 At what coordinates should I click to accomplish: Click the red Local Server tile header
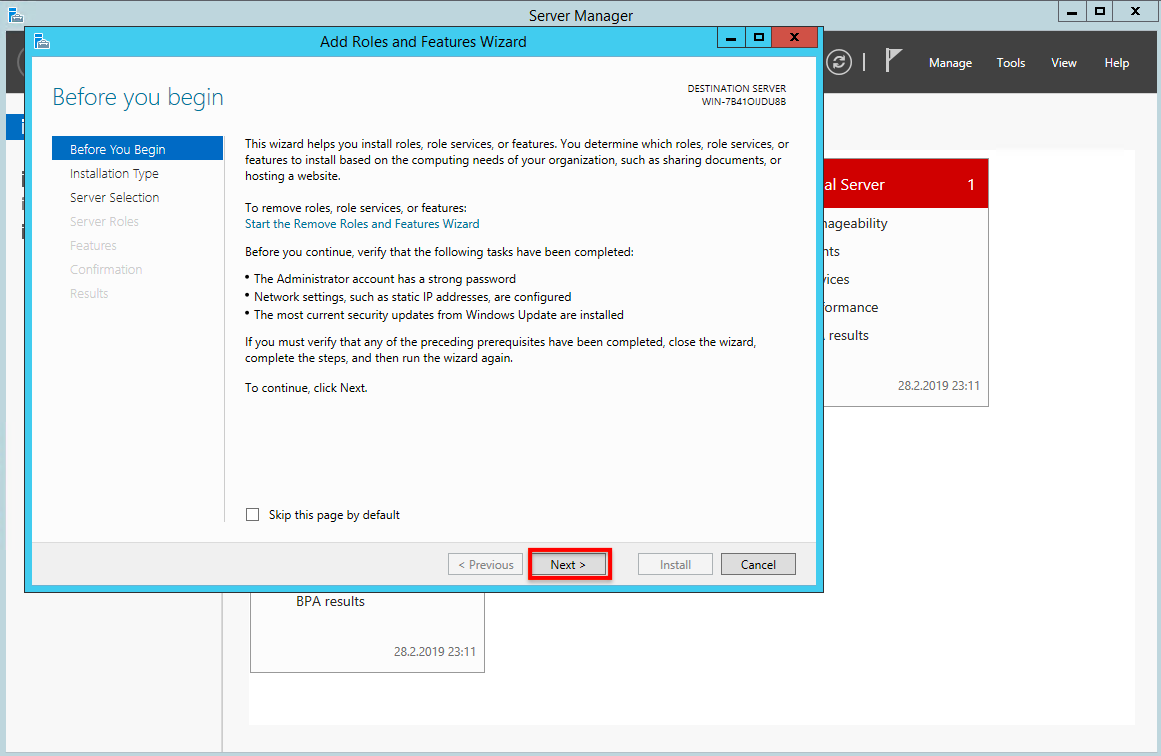pos(906,184)
